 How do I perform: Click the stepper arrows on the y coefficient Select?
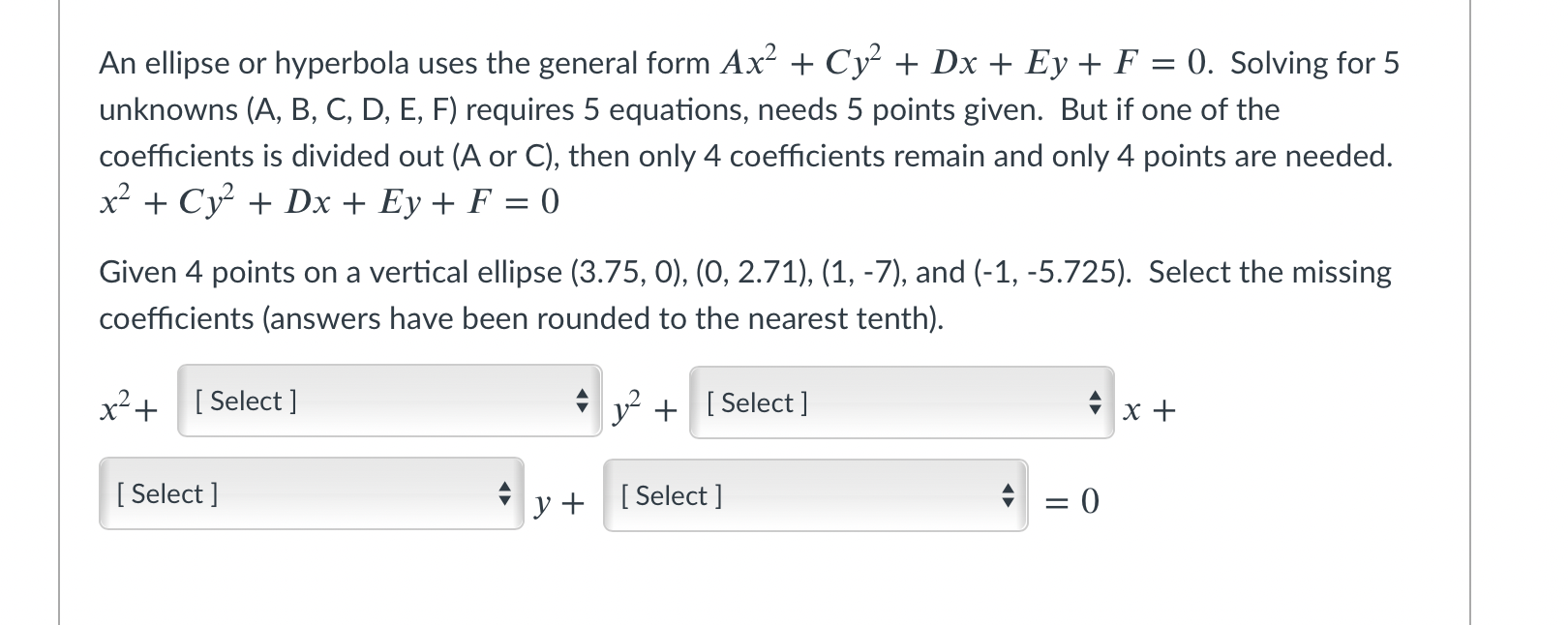click(x=504, y=493)
